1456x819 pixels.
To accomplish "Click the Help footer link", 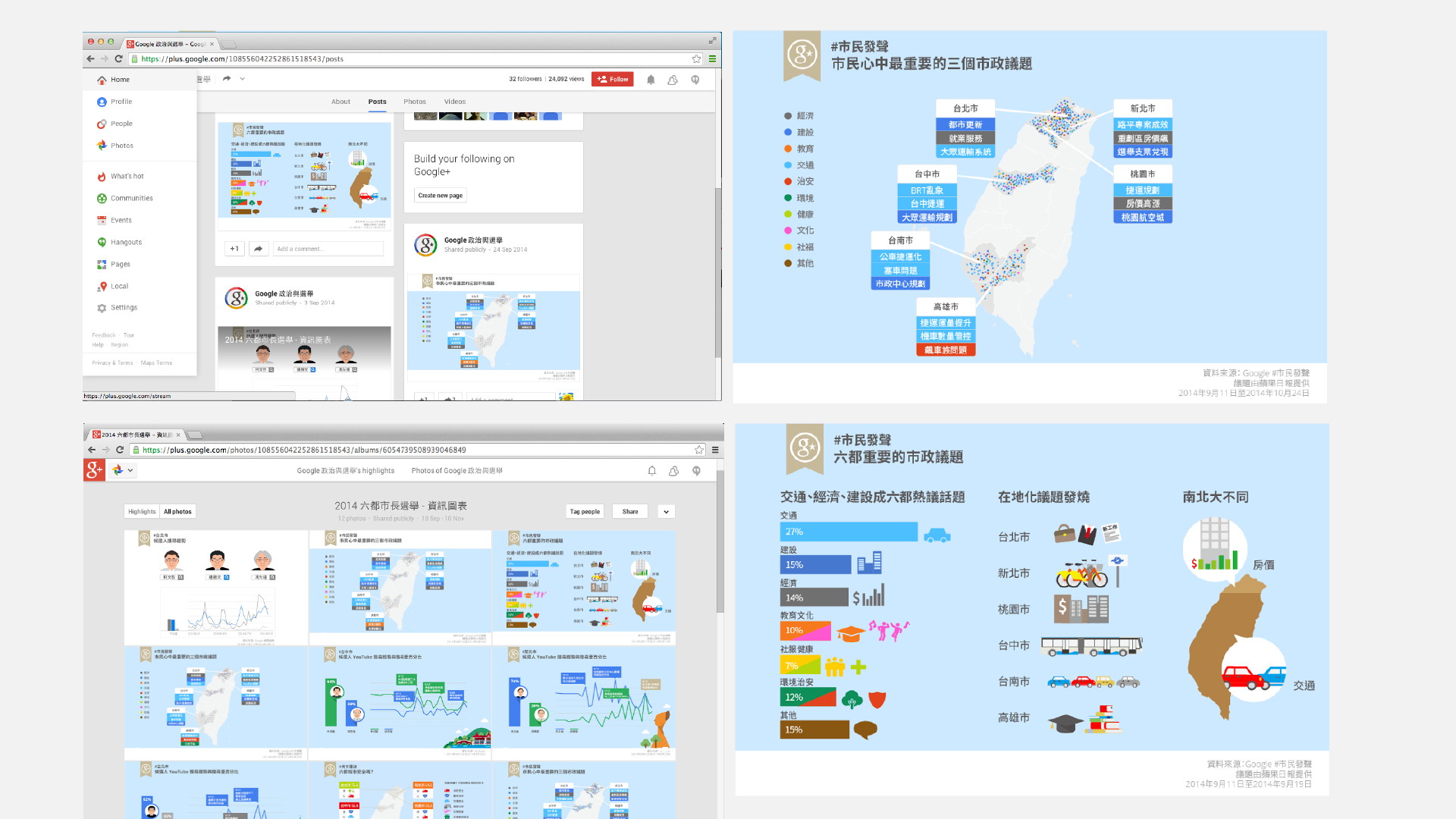I will [98, 345].
